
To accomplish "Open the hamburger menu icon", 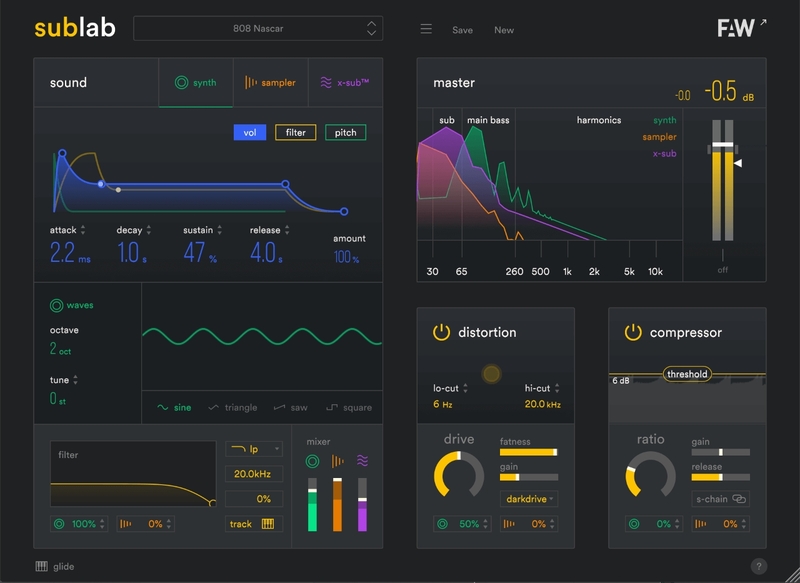I will coord(426,29).
